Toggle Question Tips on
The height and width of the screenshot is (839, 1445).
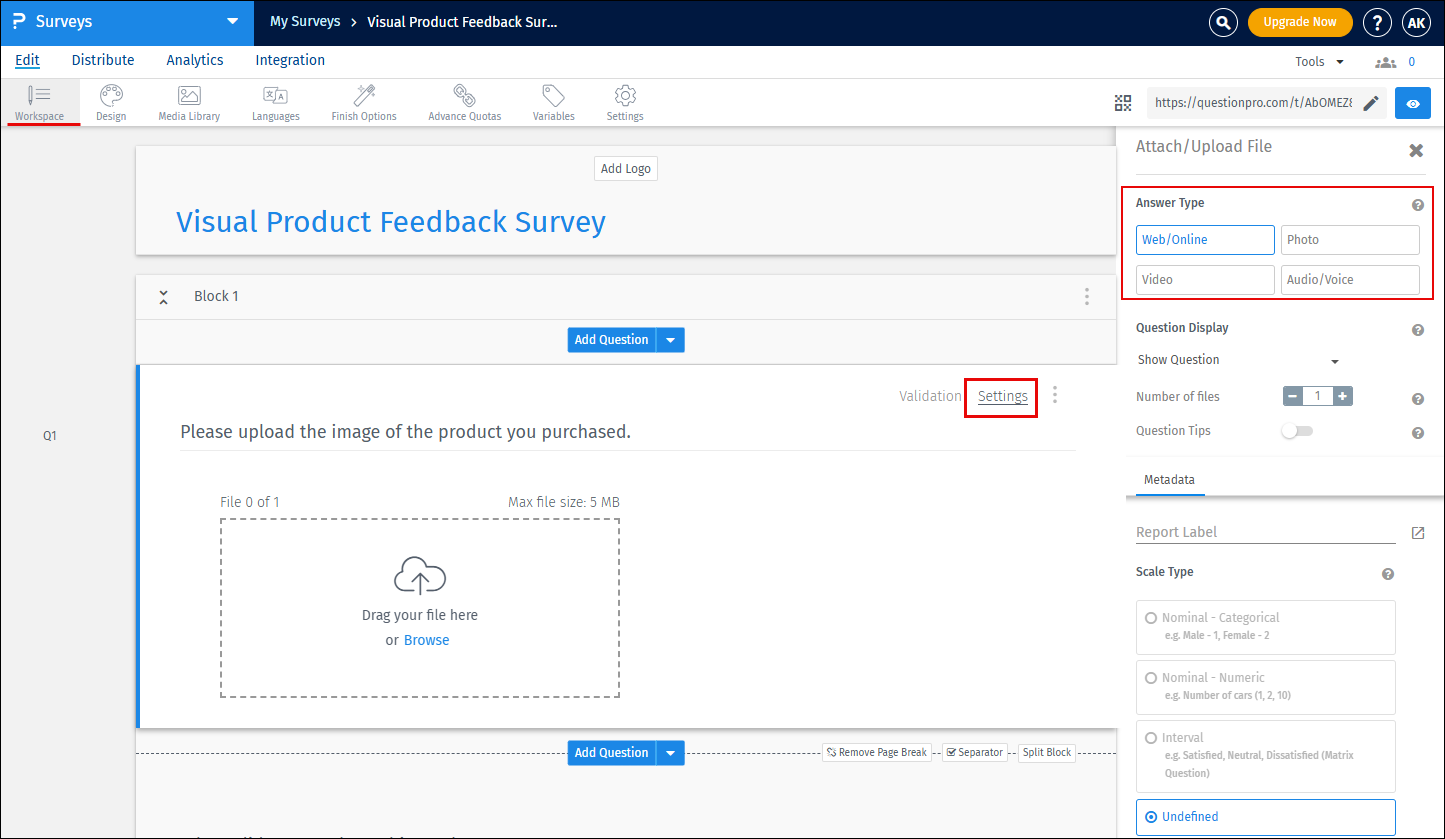click(x=1297, y=430)
